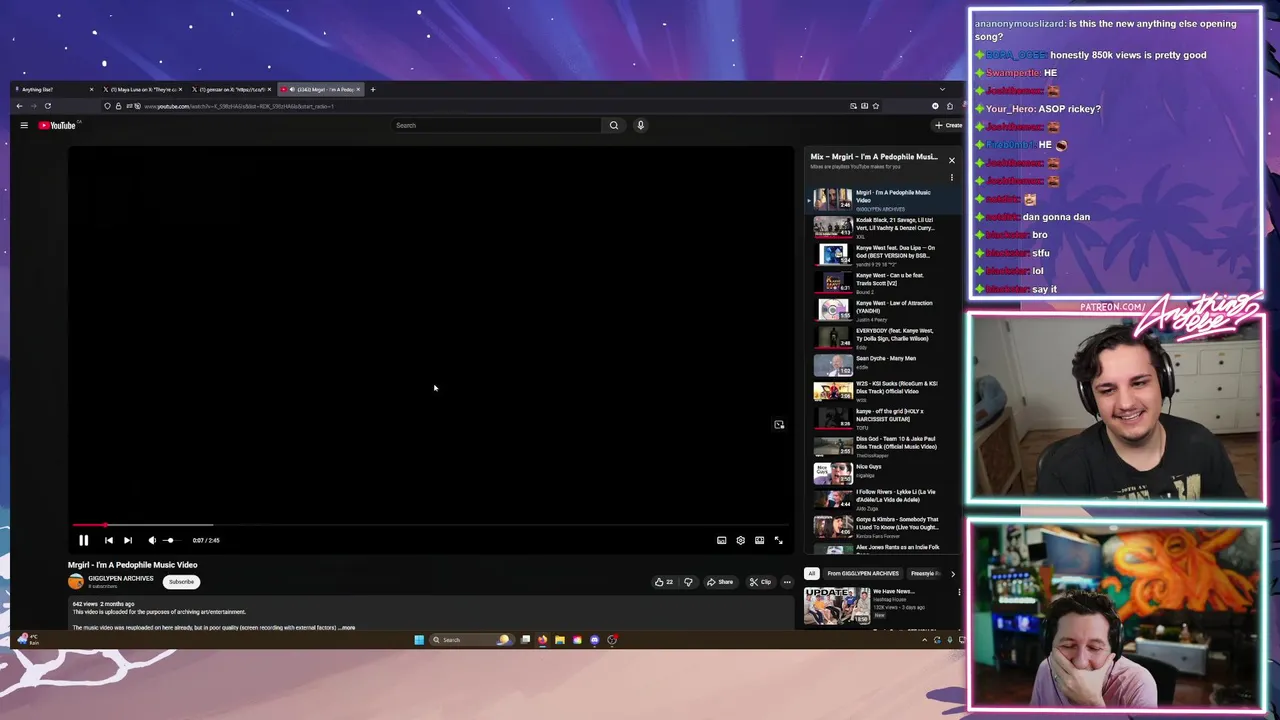The image size is (1280, 720).
Task: Switch to the Anything Else? browser tab
Action: coord(55,89)
